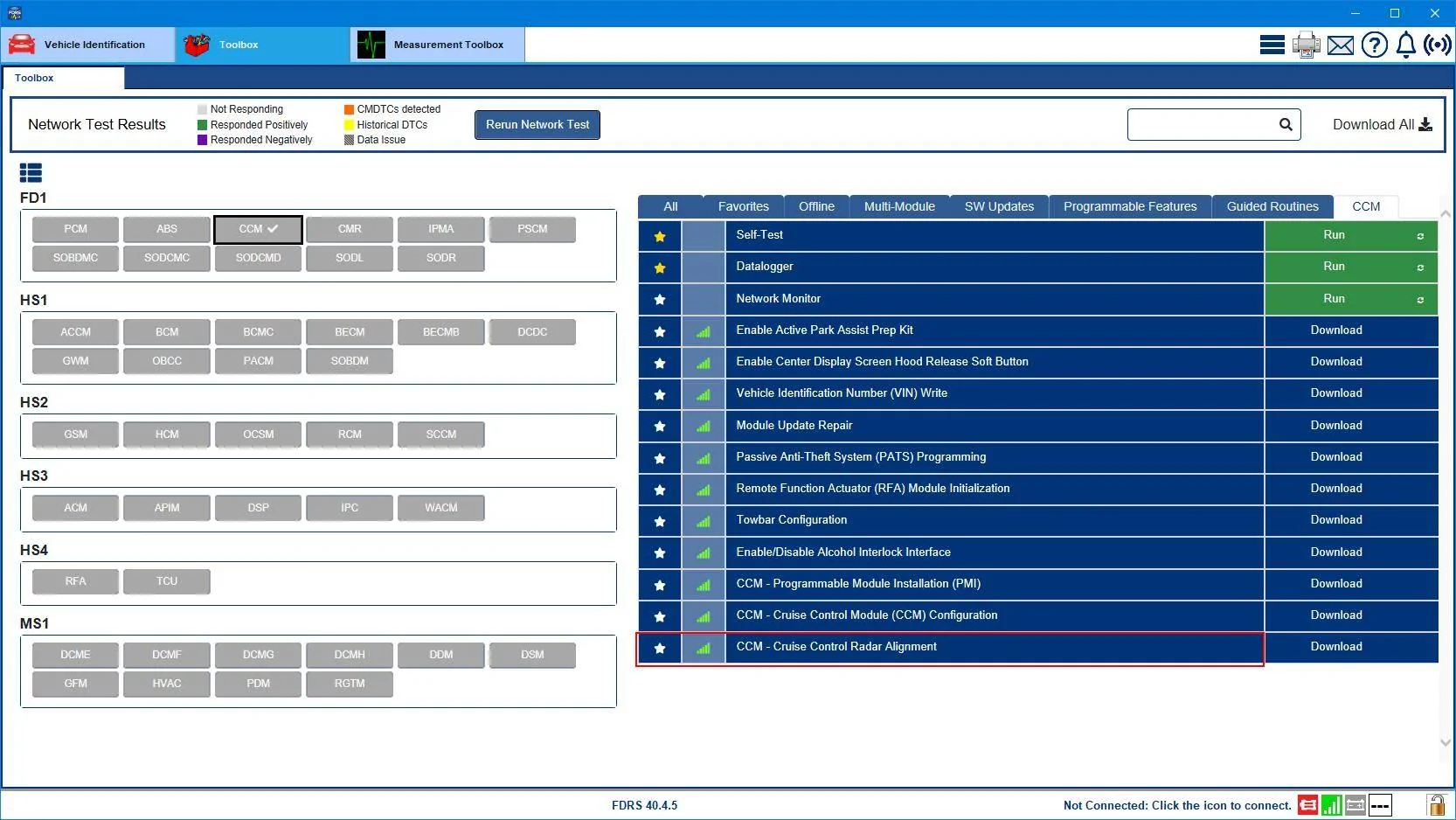Click the padlock icon in status bar
Viewport: 1456px width, 820px height.
tap(1436, 805)
